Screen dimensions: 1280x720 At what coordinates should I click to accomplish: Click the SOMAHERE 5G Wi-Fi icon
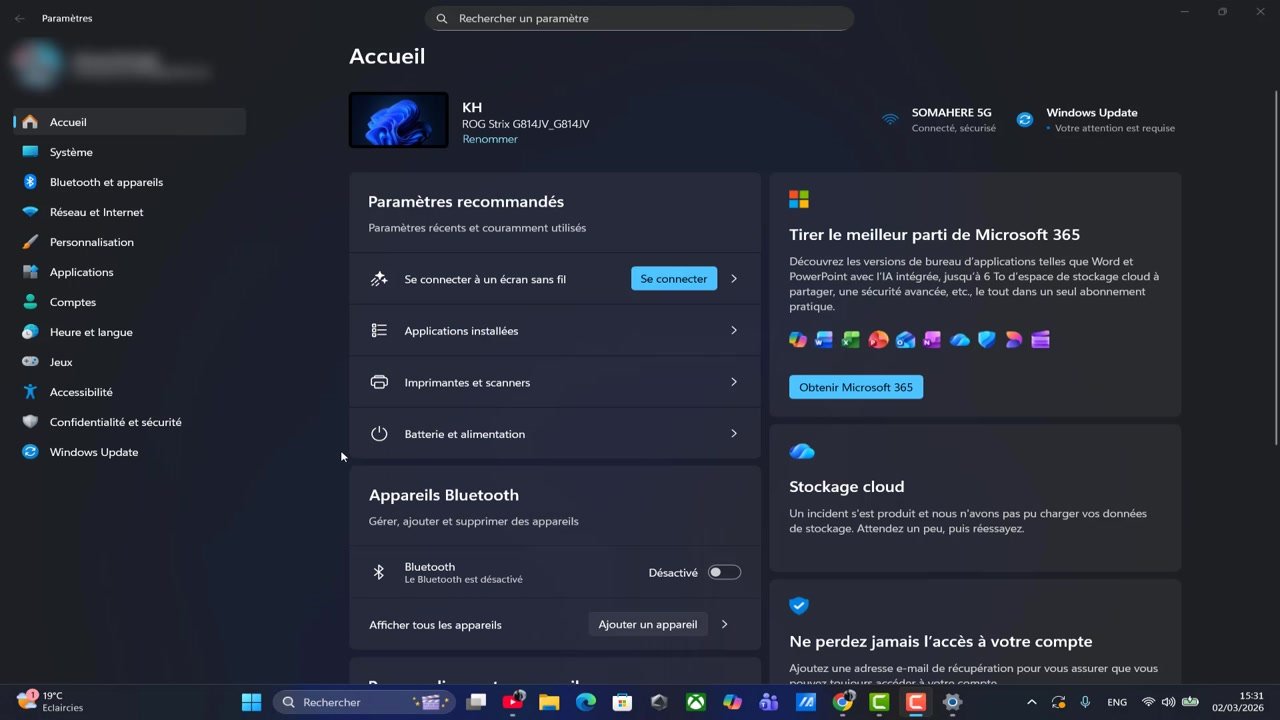click(x=890, y=120)
